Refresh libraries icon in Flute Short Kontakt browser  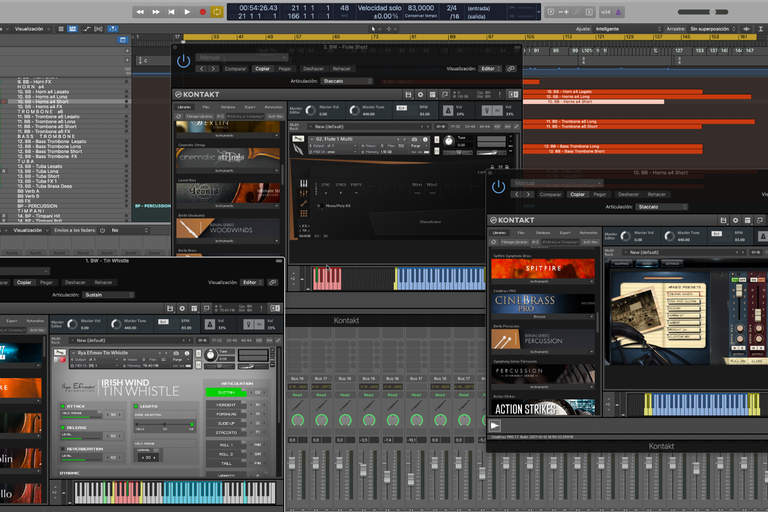179,117
